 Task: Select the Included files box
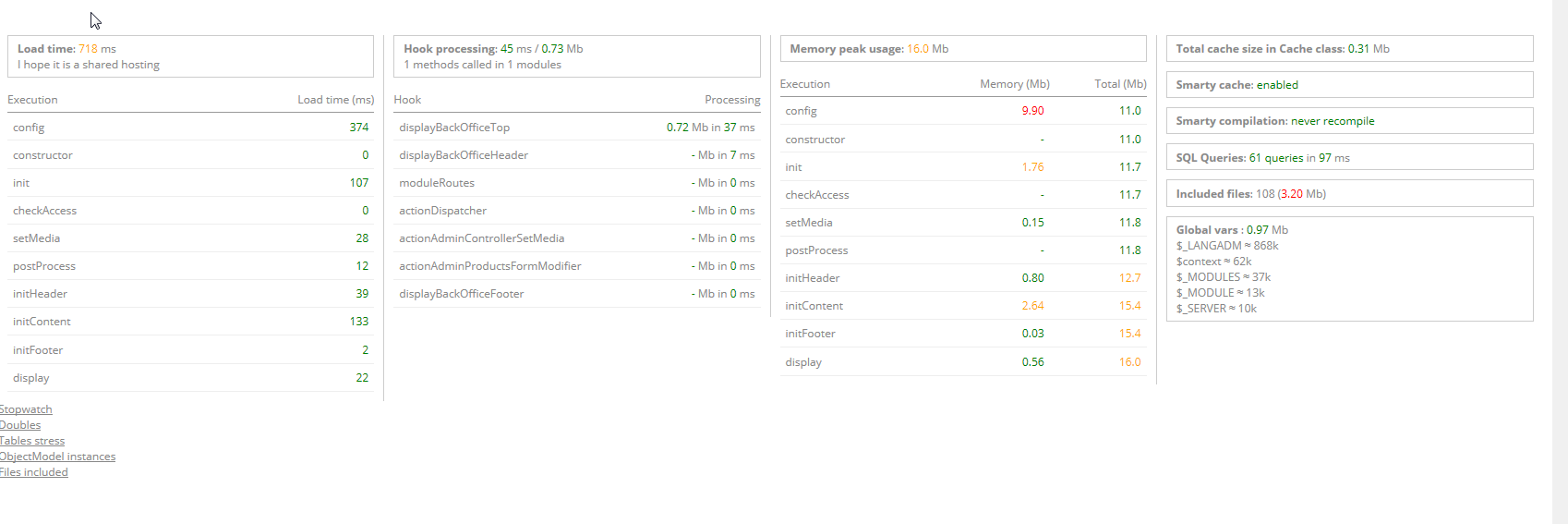[x=1349, y=194]
